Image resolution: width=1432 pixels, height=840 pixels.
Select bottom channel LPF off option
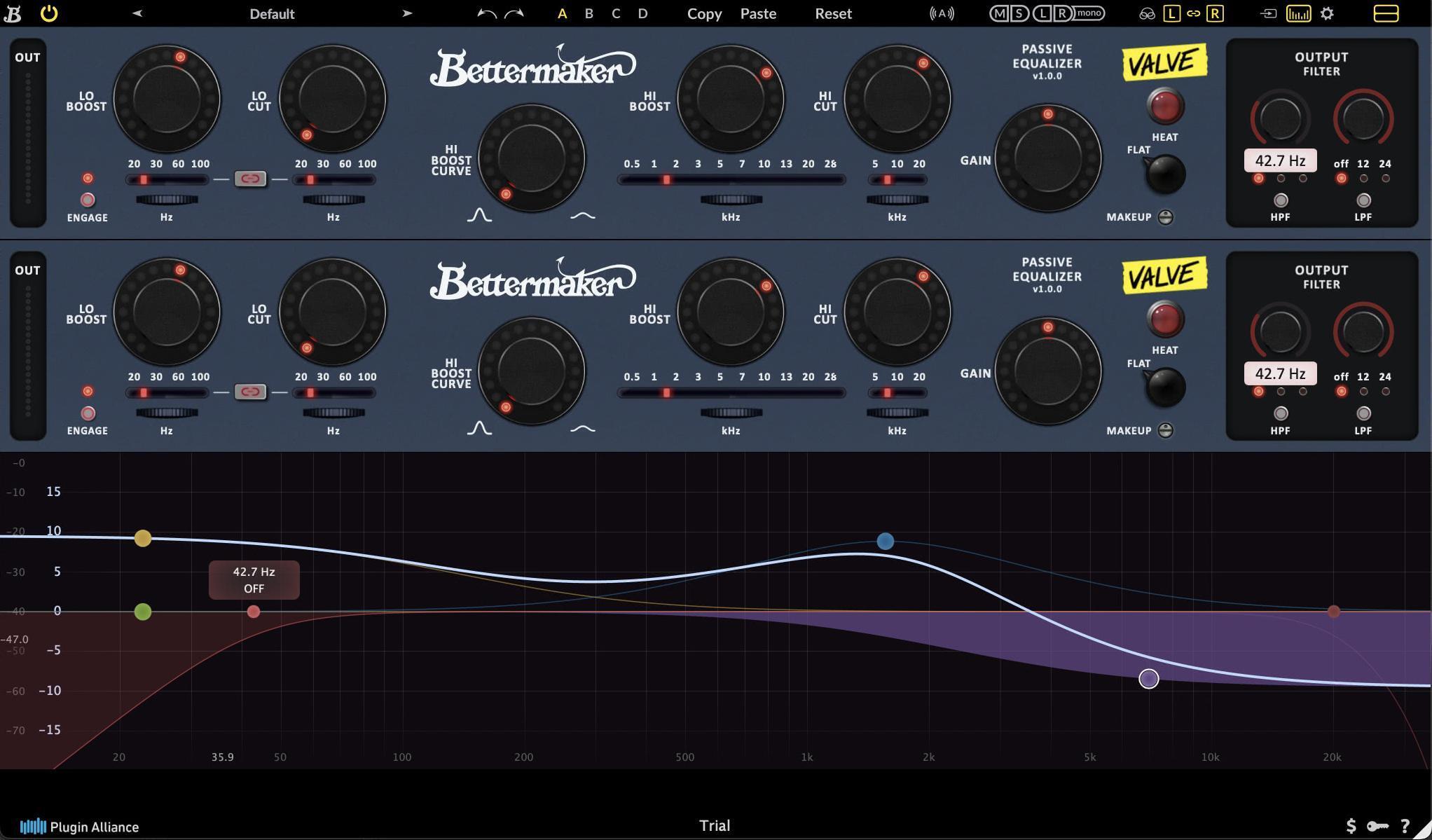tap(1341, 392)
